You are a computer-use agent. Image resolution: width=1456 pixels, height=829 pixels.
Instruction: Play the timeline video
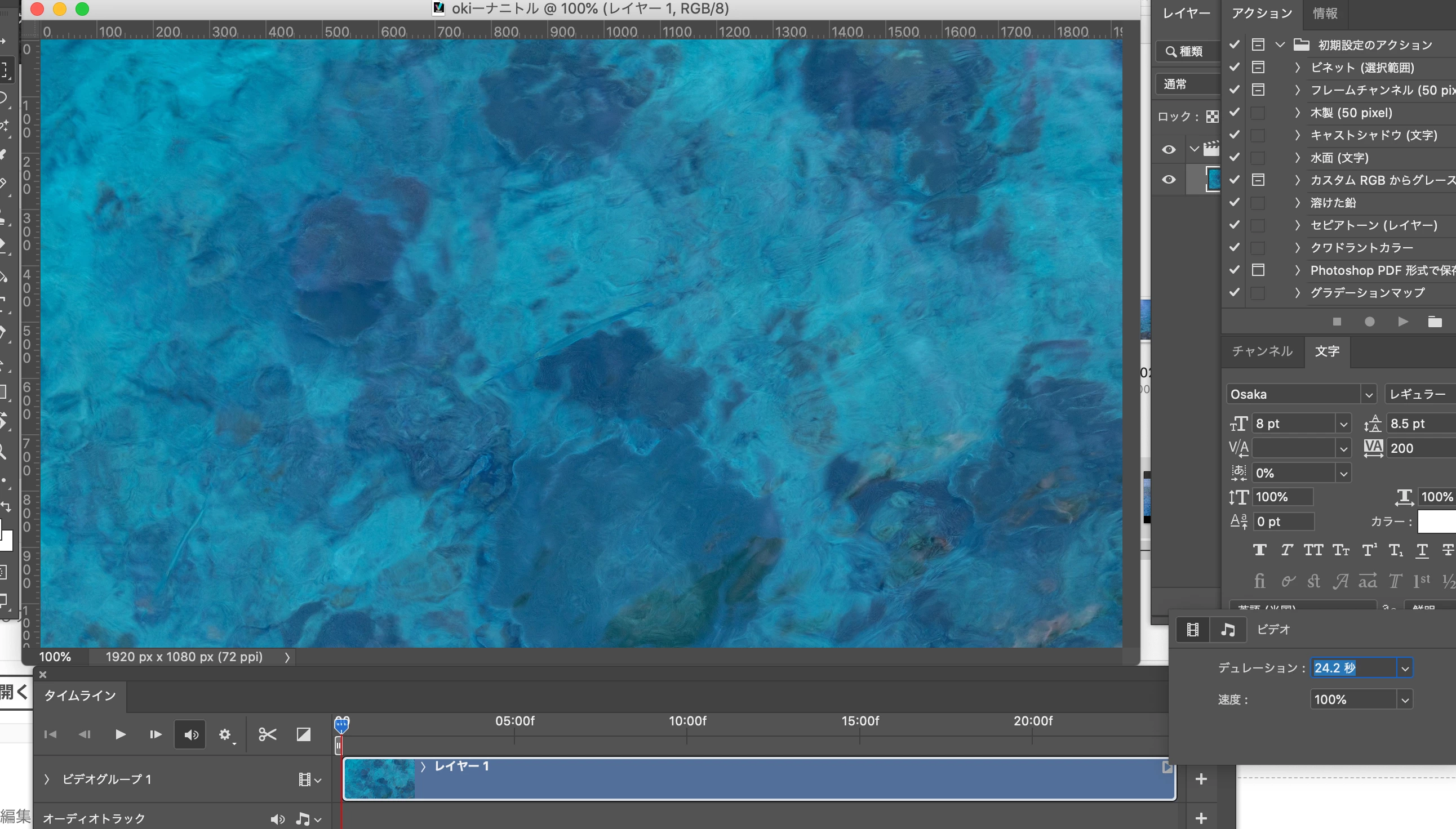[x=120, y=734]
